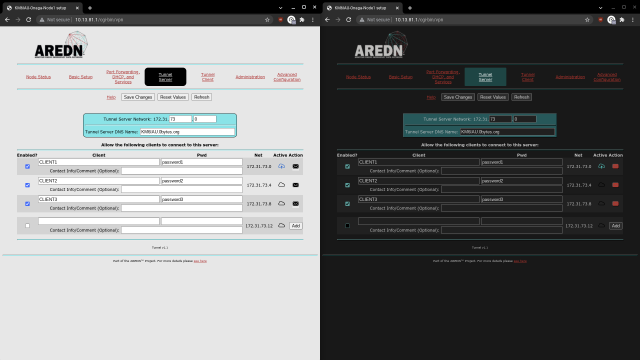Click the address bar in left browser
The height and width of the screenshot is (360, 640).
(x=155, y=20)
